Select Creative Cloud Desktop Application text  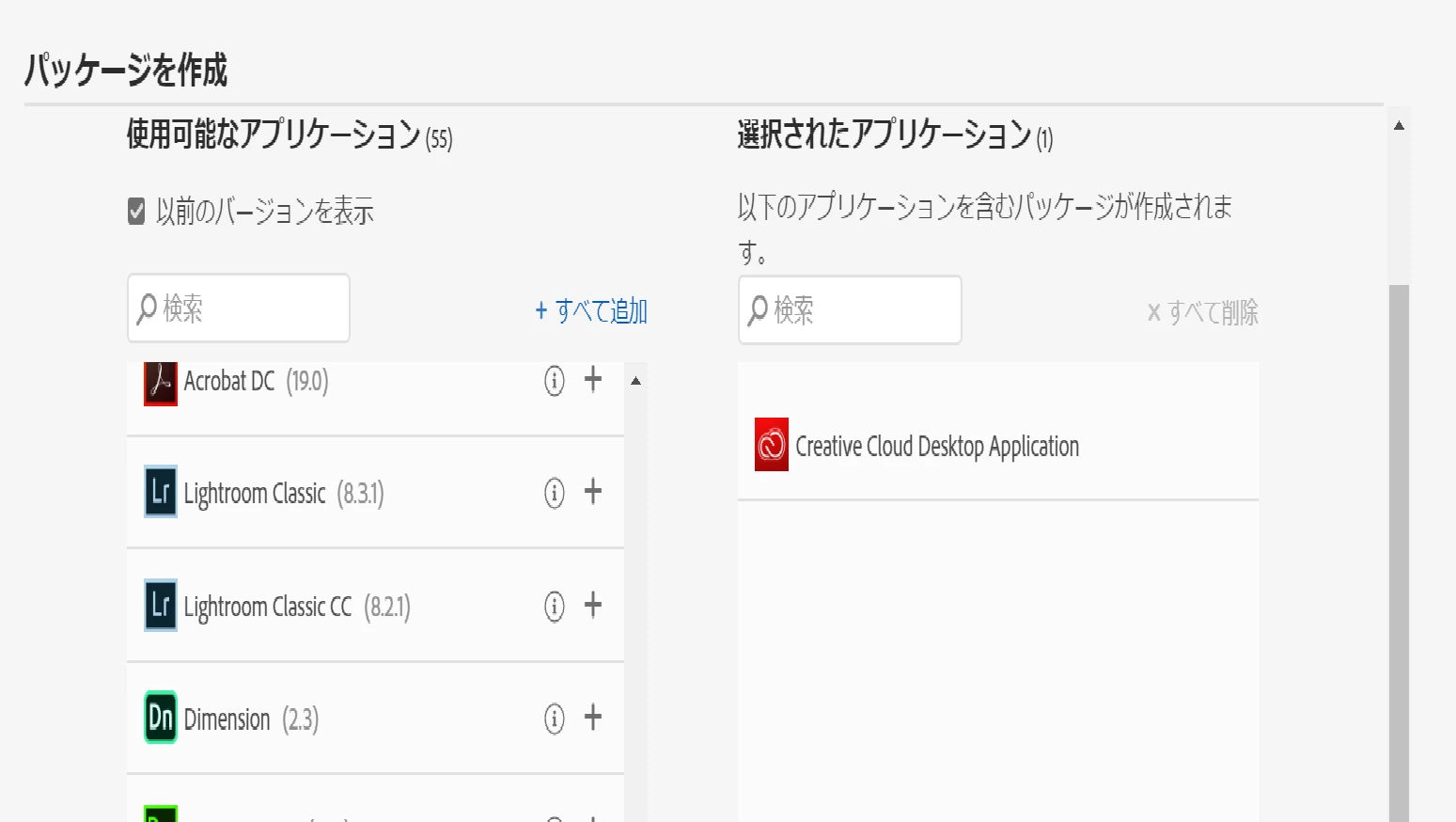click(x=937, y=447)
